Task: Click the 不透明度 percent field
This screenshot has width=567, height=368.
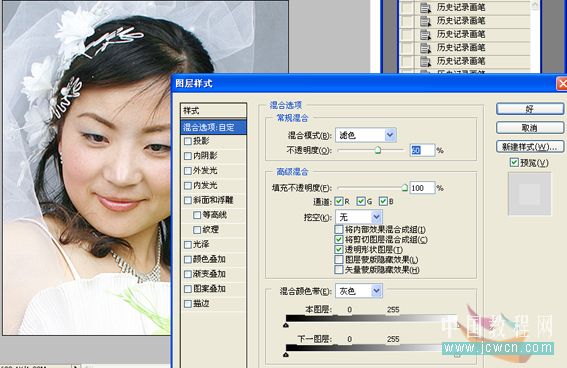Action: [x=422, y=150]
